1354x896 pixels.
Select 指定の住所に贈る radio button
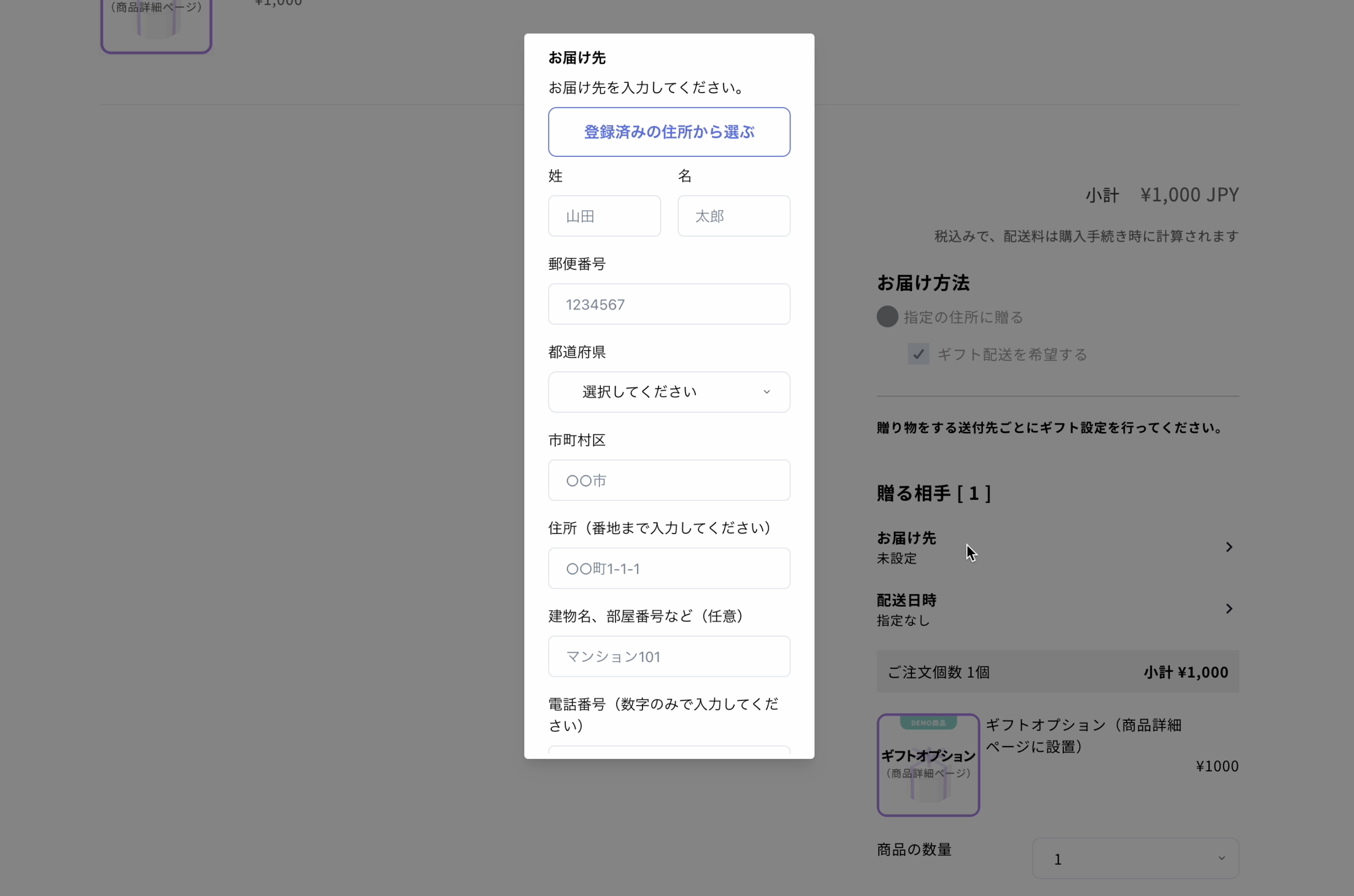tap(887, 317)
